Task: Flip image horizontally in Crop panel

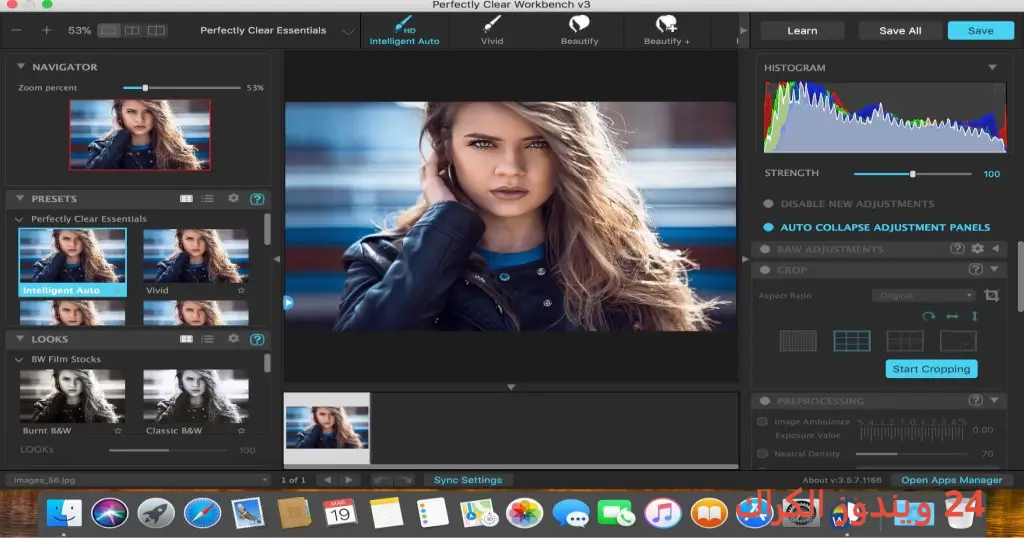Action: [952, 316]
